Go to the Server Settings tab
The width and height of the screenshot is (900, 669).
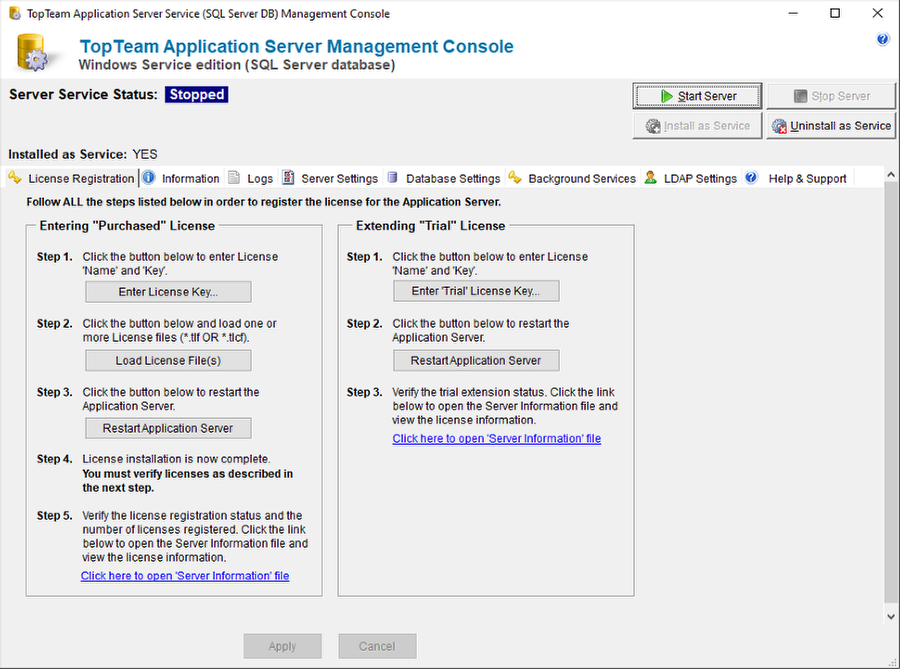pyautogui.click(x=331, y=178)
